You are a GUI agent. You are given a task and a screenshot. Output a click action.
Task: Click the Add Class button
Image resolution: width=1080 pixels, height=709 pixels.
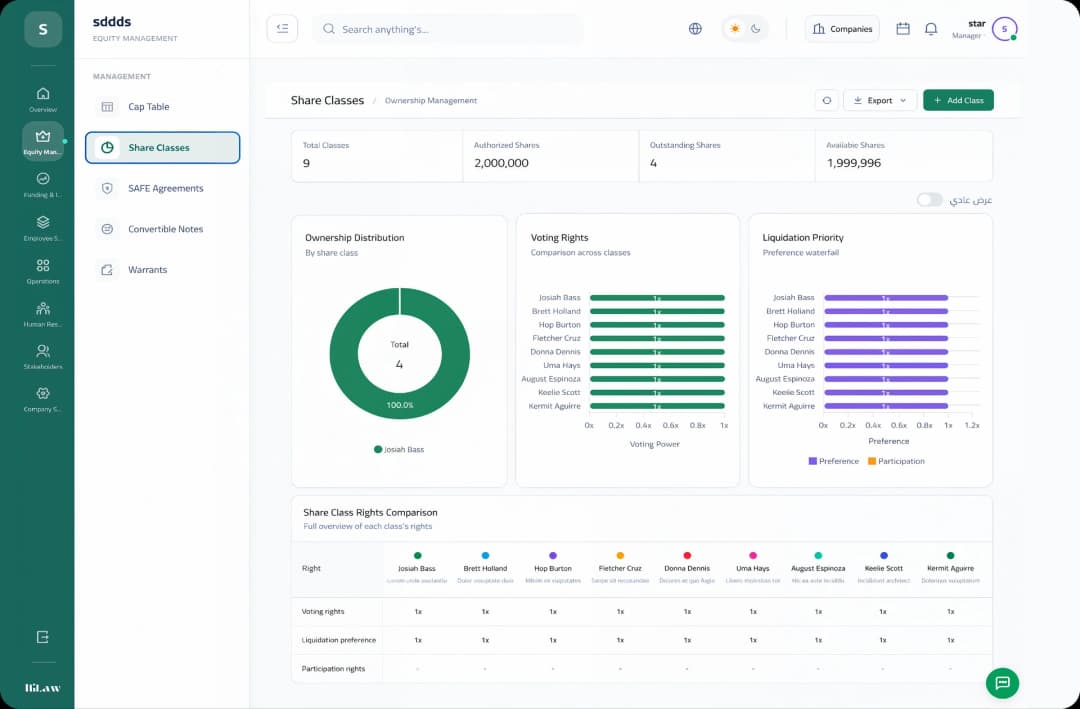(x=958, y=100)
